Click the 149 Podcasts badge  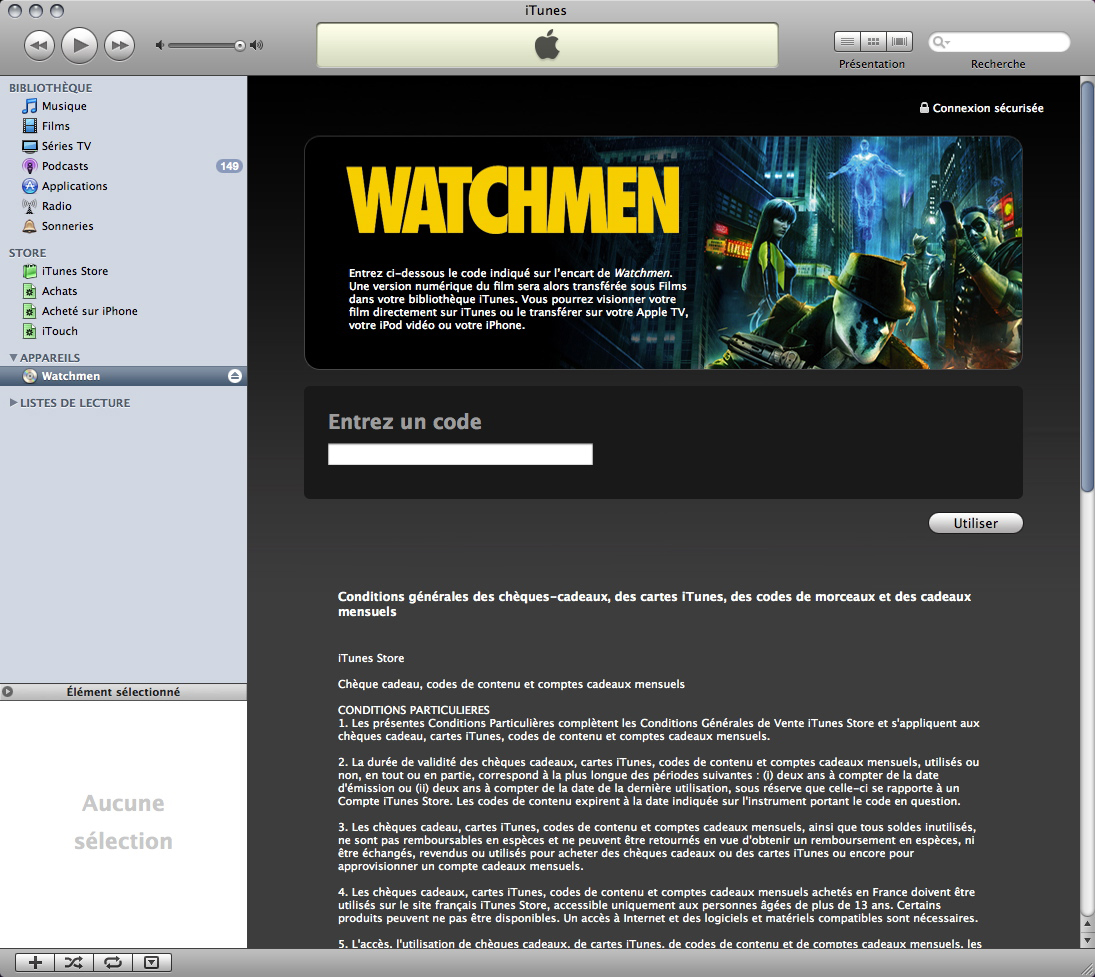(229, 166)
